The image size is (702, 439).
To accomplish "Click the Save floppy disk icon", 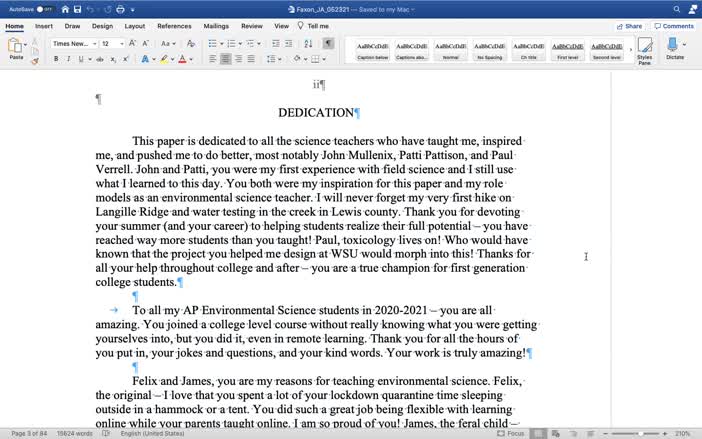I will (77, 9).
